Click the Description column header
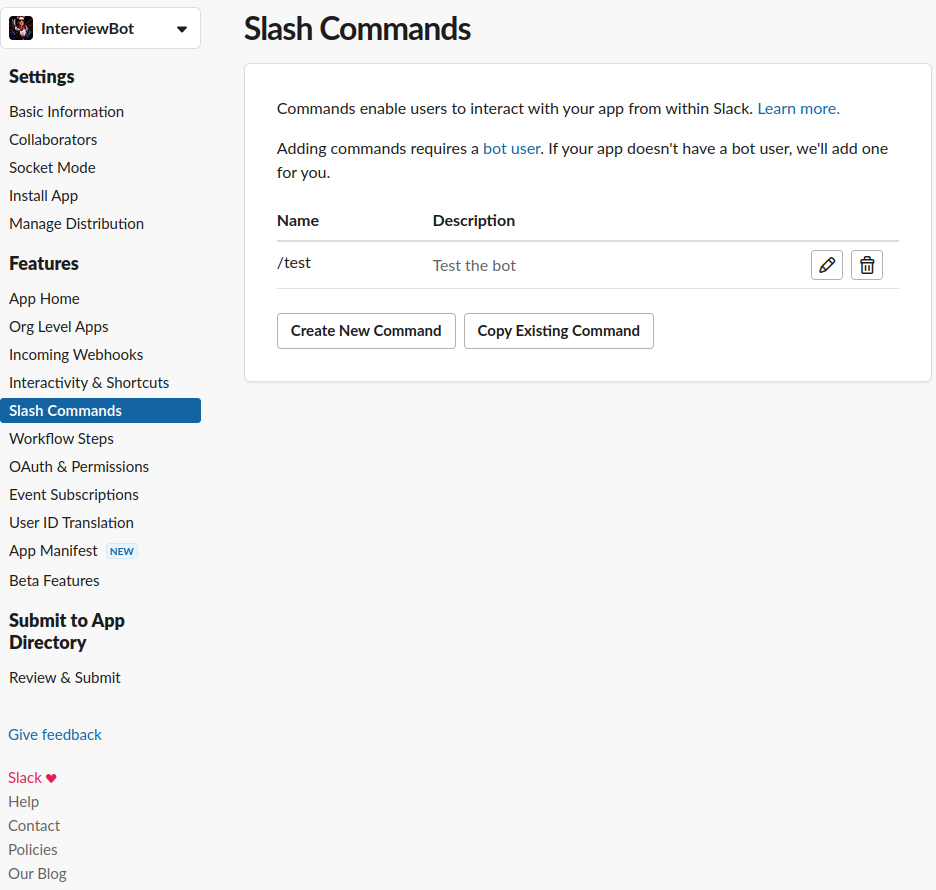The image size is (936, 890). (x=473, y=221)
